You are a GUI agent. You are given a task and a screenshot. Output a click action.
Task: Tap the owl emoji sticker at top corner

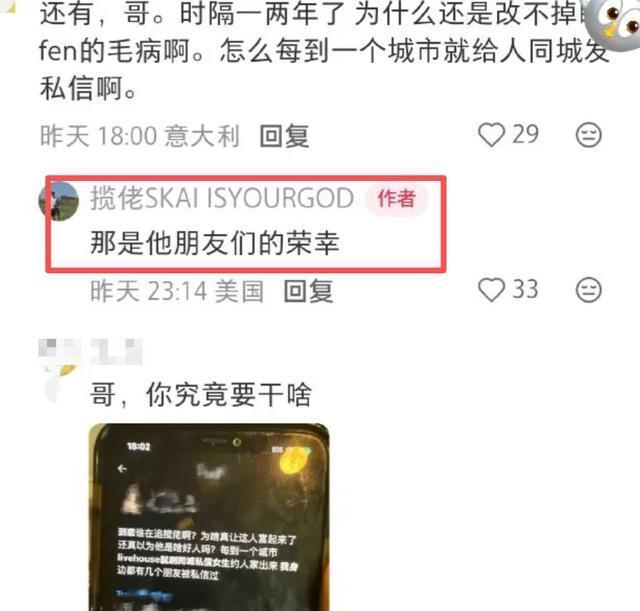point(612,22)
